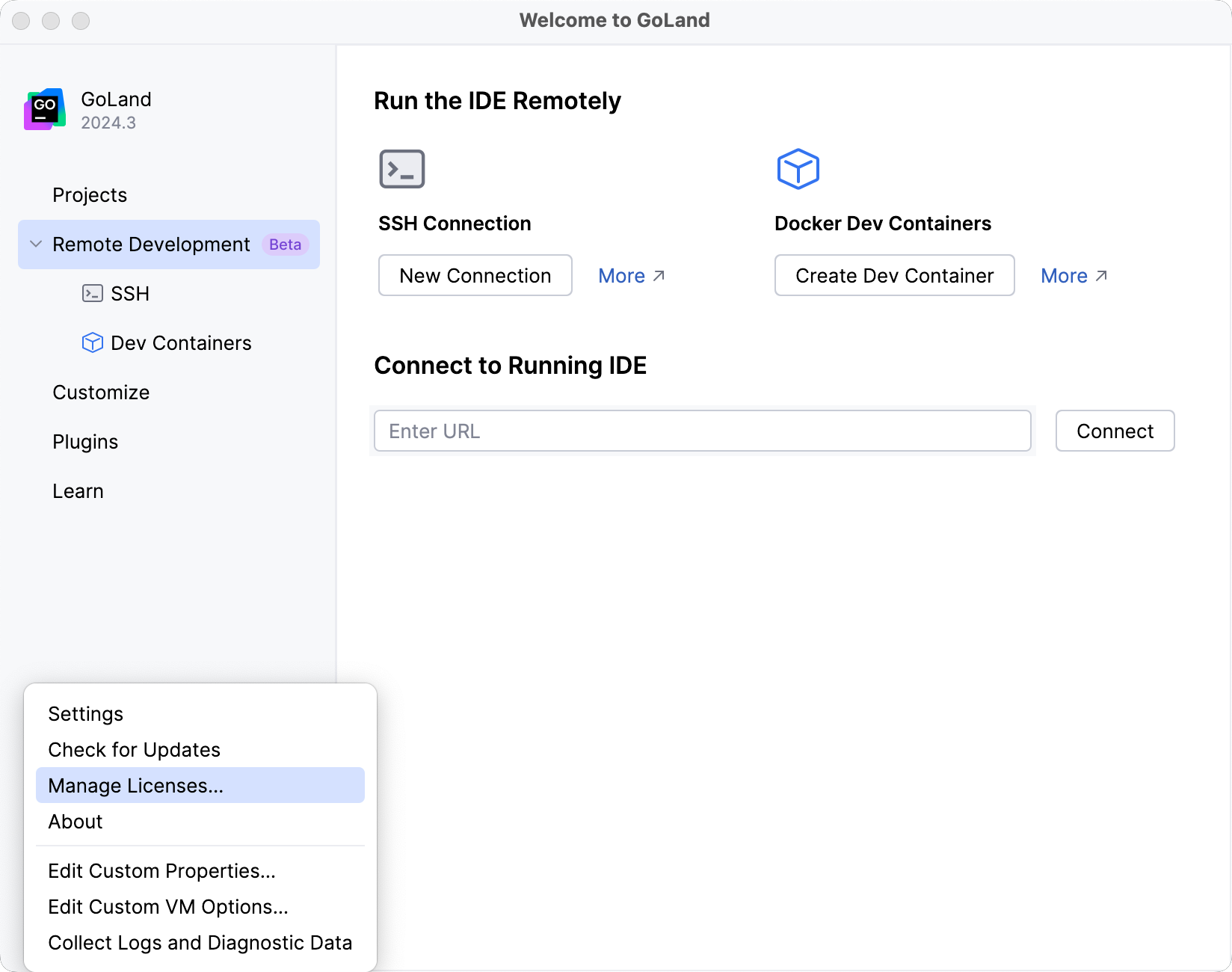
Task: Open the Learn section in sidebar
Action: point(78,490)
